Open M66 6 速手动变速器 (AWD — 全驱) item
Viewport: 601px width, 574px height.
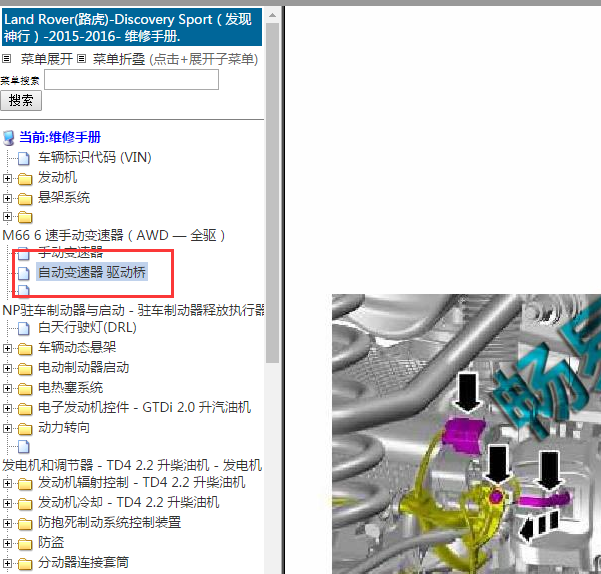pyautogui.click(x=114, y=235)
